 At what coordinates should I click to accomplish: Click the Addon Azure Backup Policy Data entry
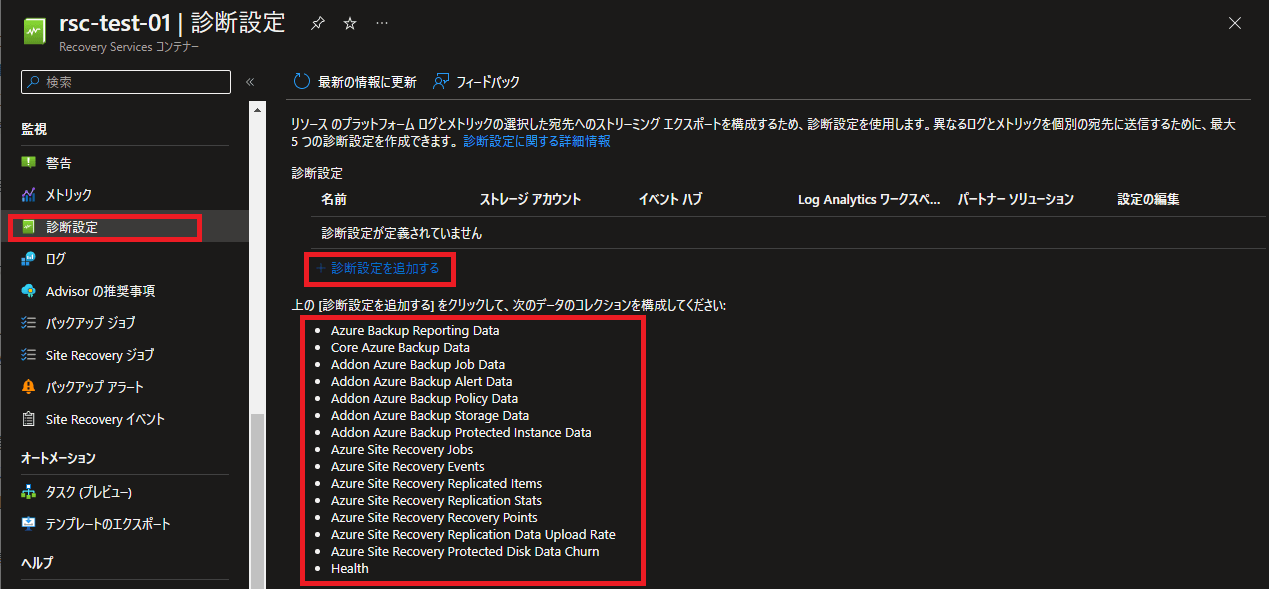point(424,398)
